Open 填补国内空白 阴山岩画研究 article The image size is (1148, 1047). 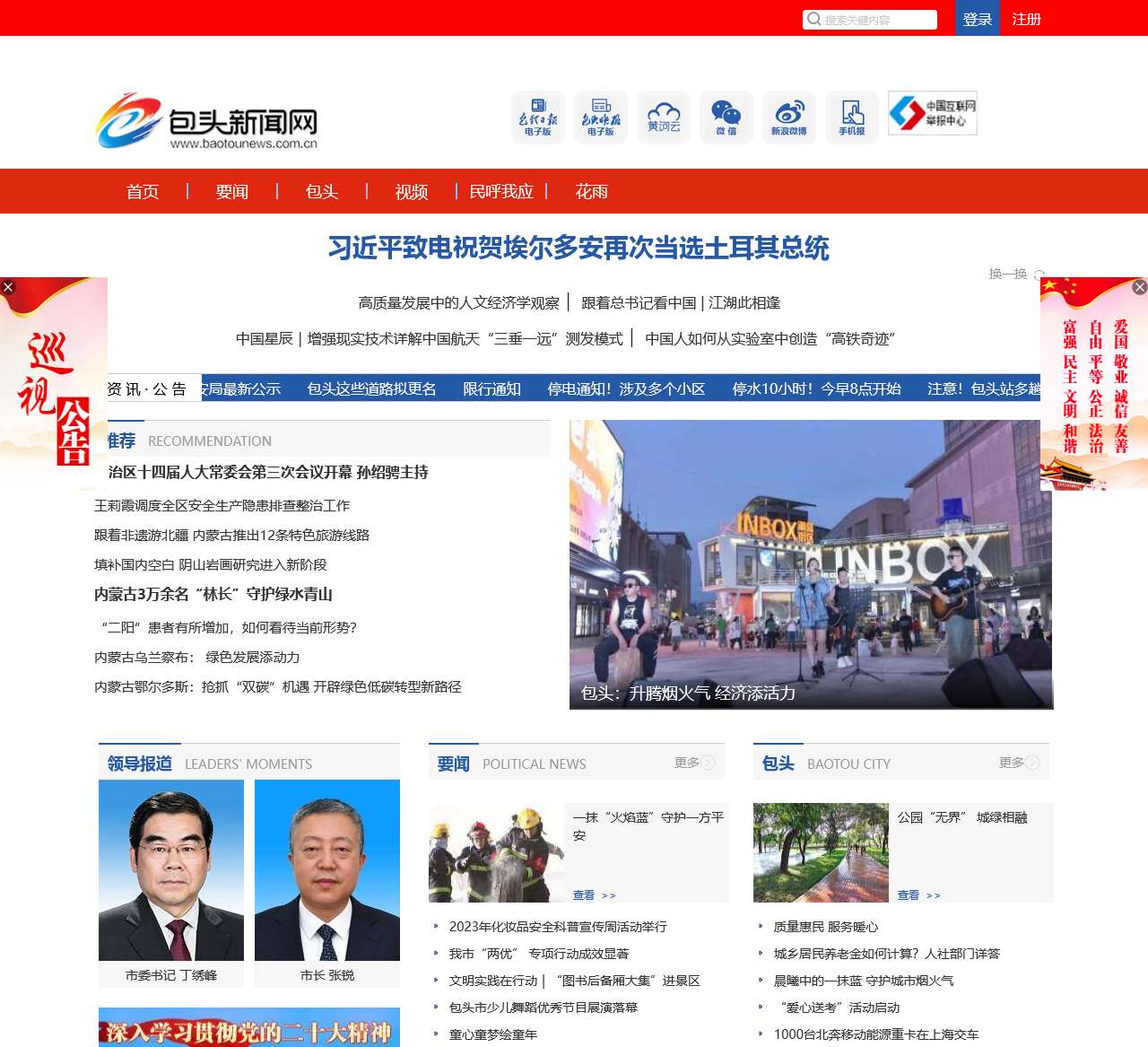[211, 564]
